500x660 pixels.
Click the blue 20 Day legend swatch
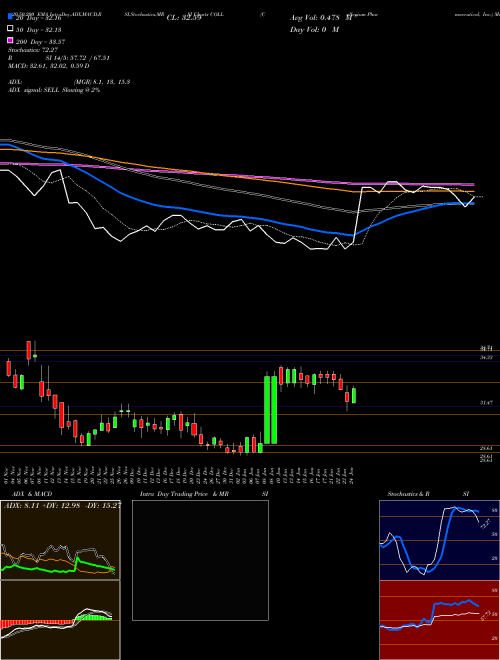[x=10, y=17]
